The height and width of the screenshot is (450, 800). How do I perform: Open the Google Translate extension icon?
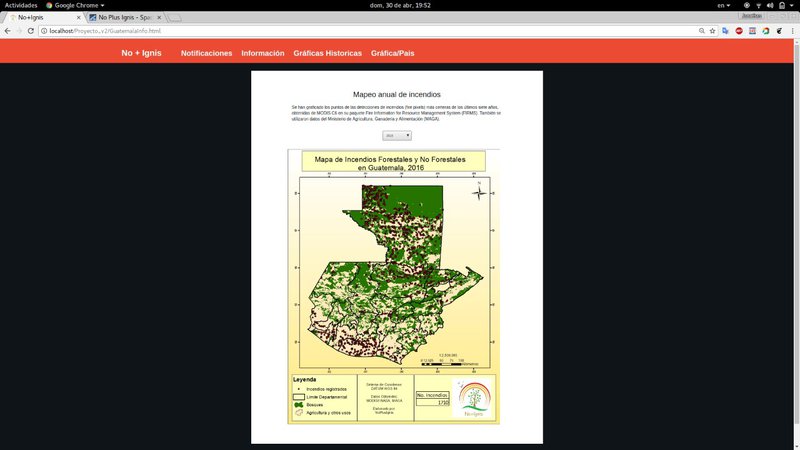pyautogui.click(x=725, y=31)
